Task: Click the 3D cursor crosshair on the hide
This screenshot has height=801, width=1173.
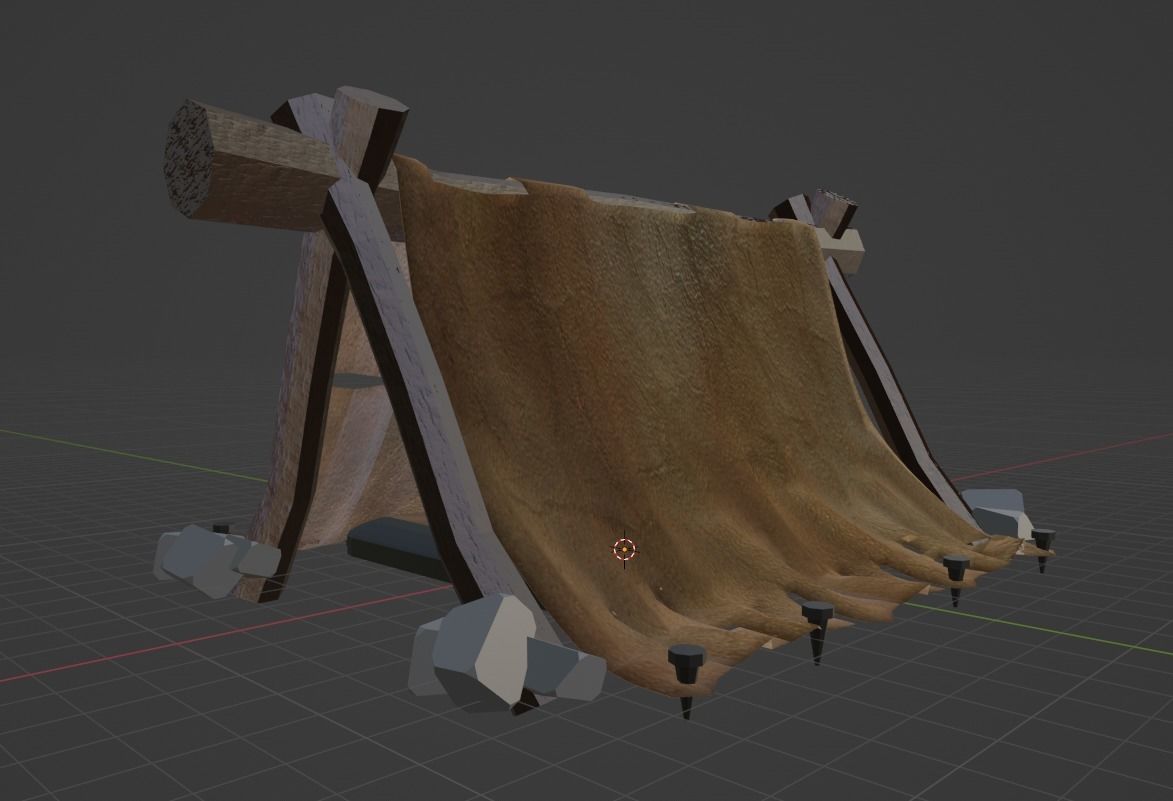Action: coord(625,550)
